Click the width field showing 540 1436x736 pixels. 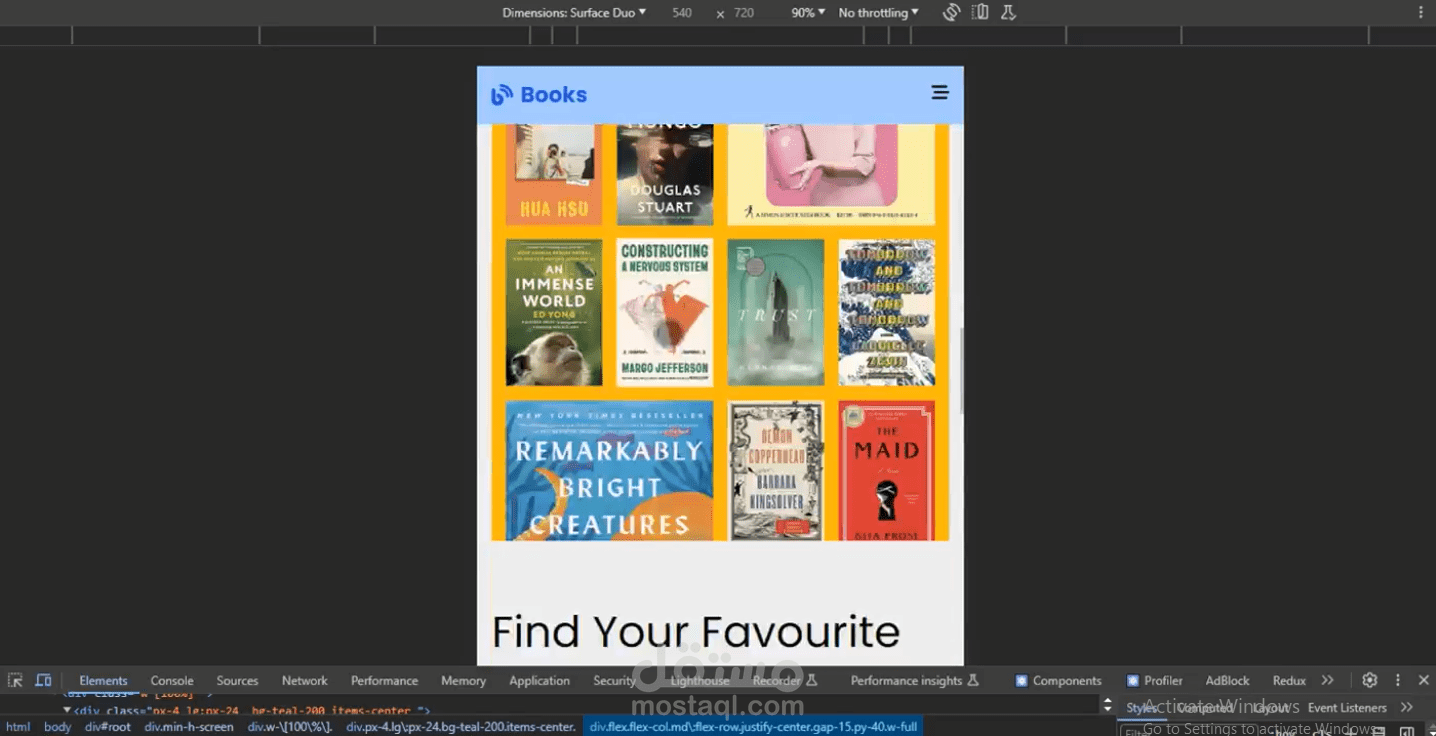point(682,13)
